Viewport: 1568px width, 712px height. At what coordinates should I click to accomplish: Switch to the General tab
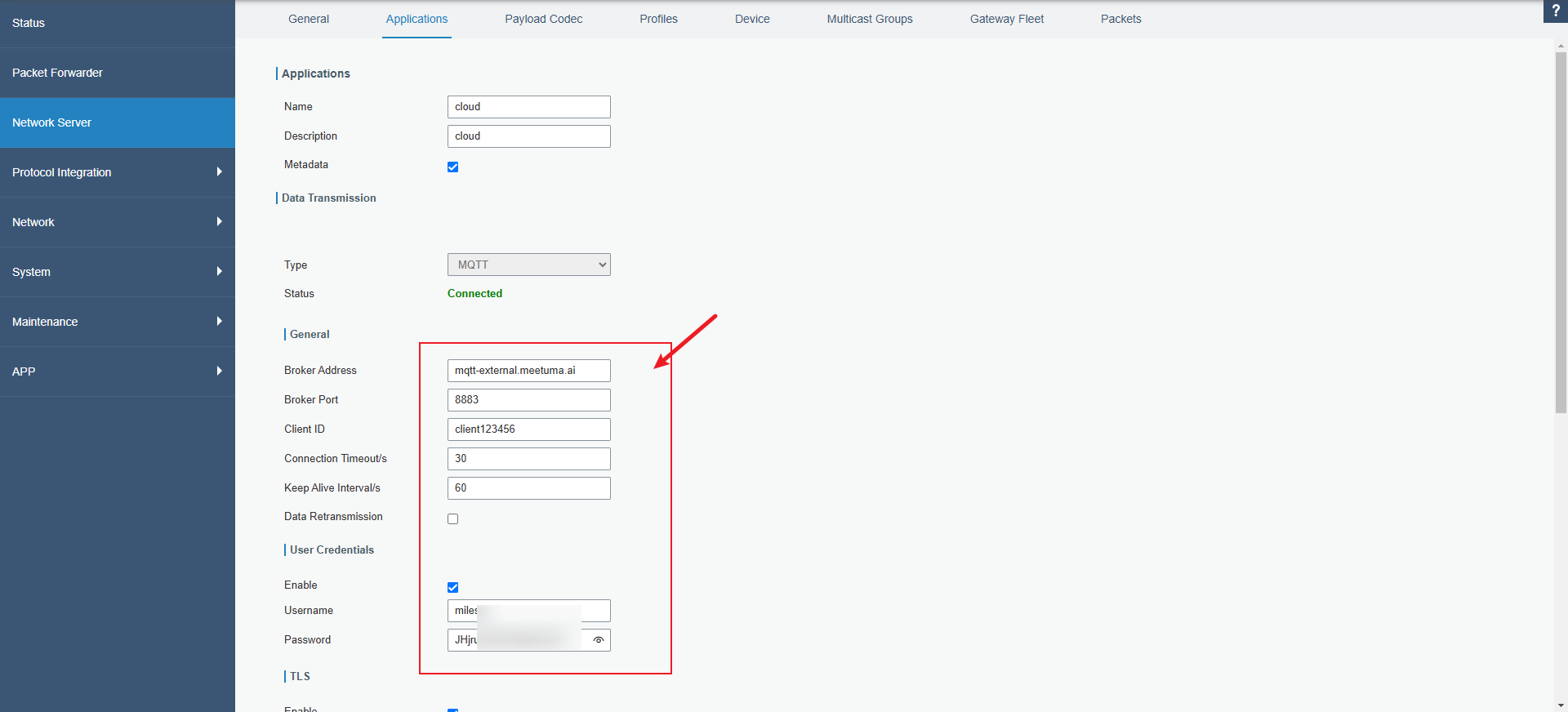coord(309,19)
